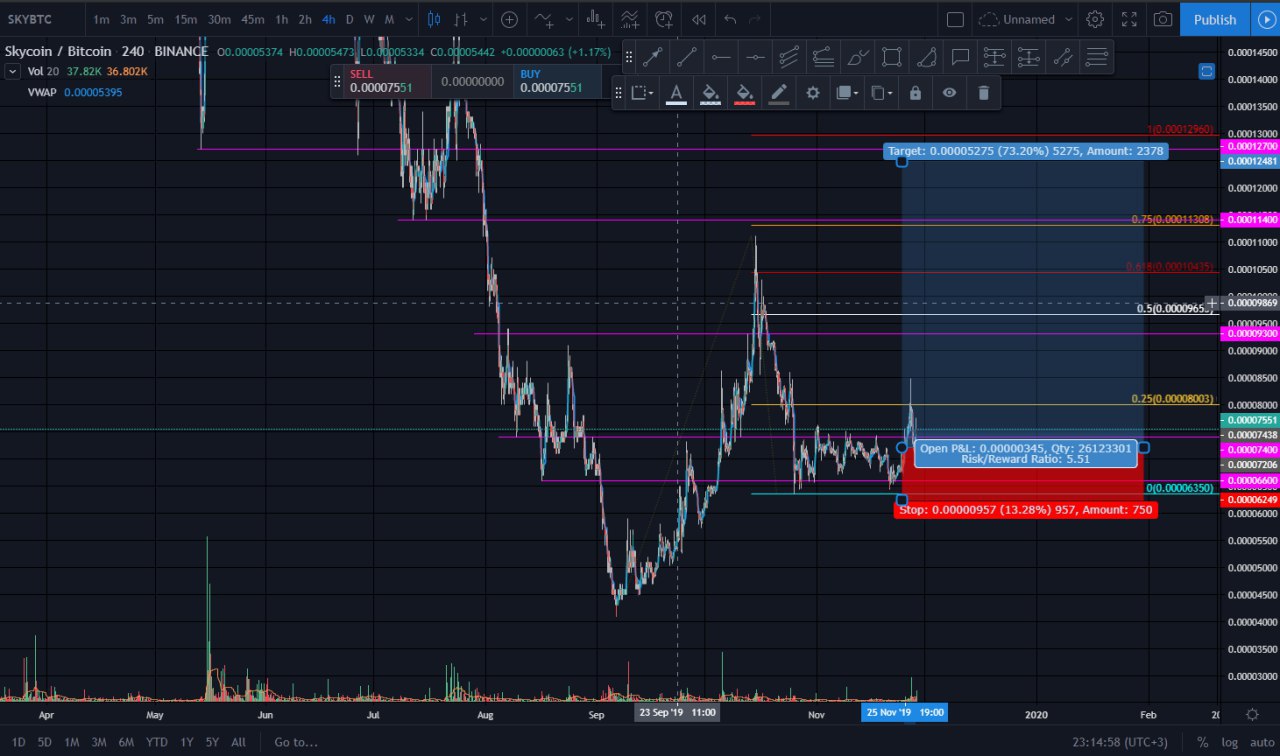
Task: Click the order quantity field 0.00000000
Action: pos(473,81)
